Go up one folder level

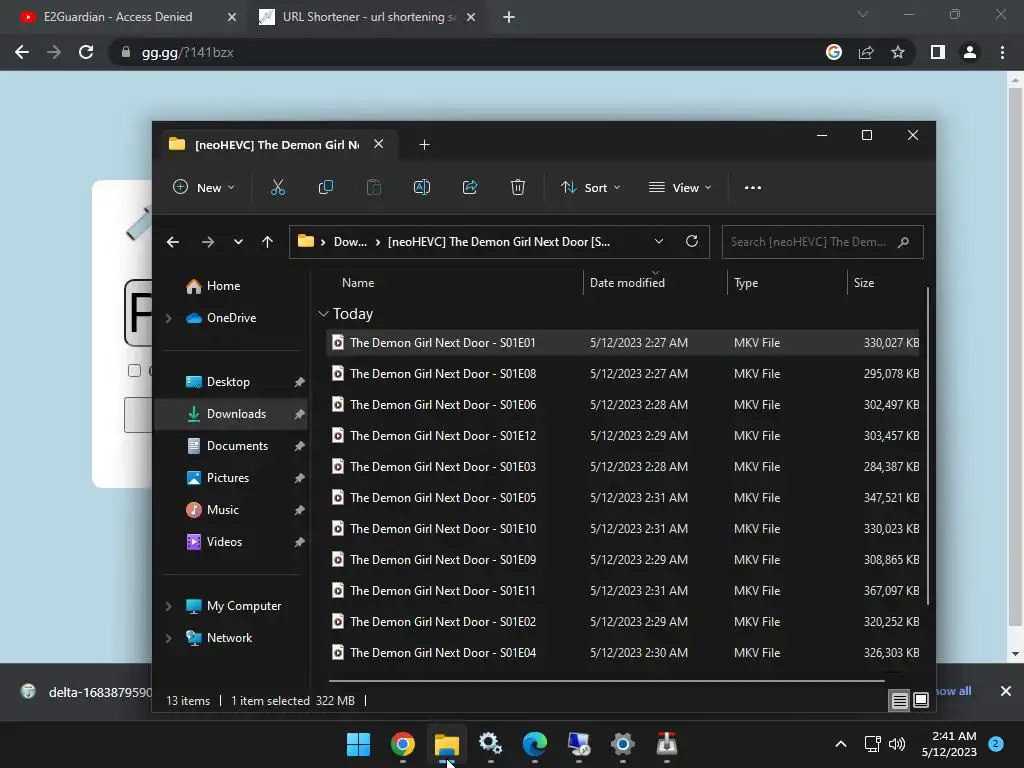click(267, 242)
